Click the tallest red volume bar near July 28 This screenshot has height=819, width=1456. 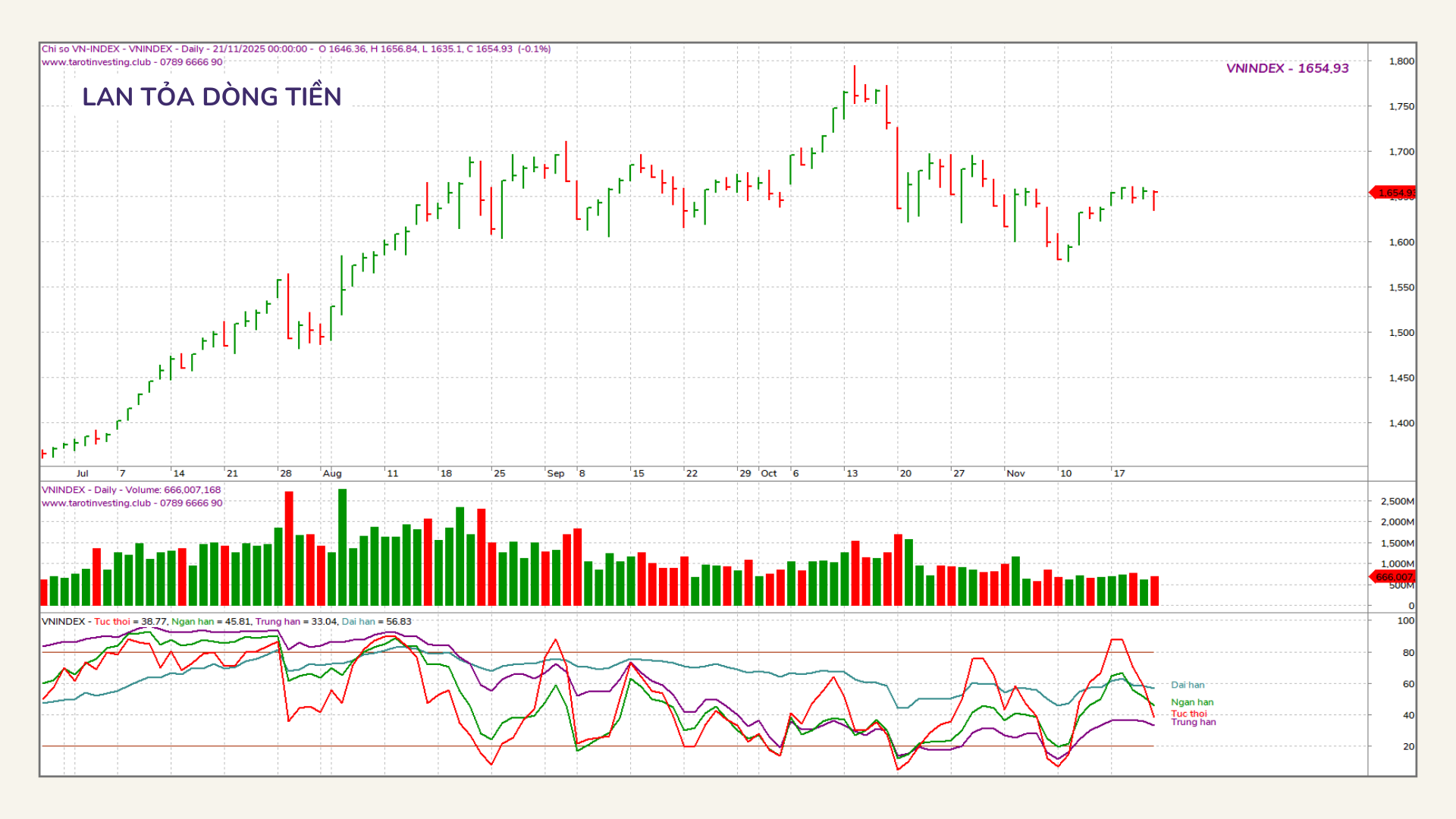(289, 548)
